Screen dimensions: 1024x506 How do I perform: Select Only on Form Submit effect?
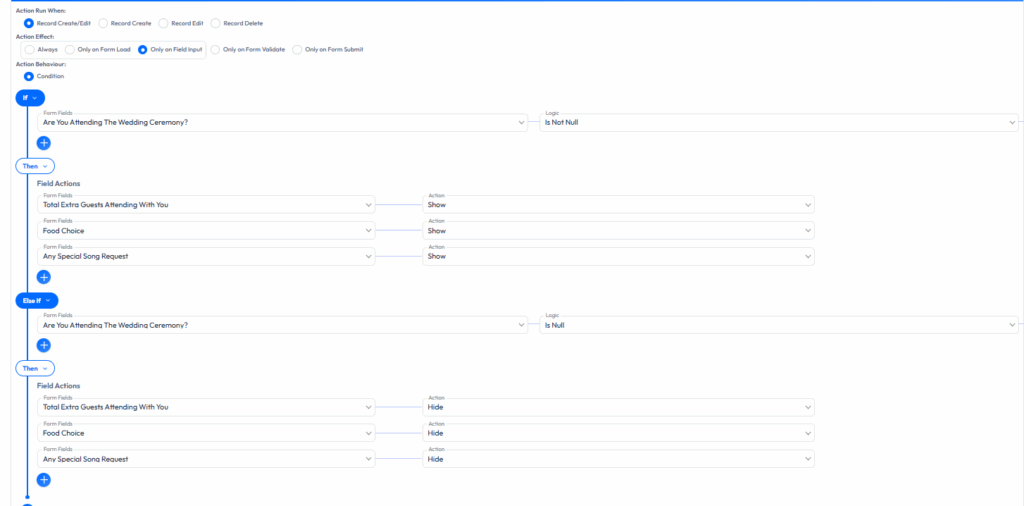click(x=297, y=50)
